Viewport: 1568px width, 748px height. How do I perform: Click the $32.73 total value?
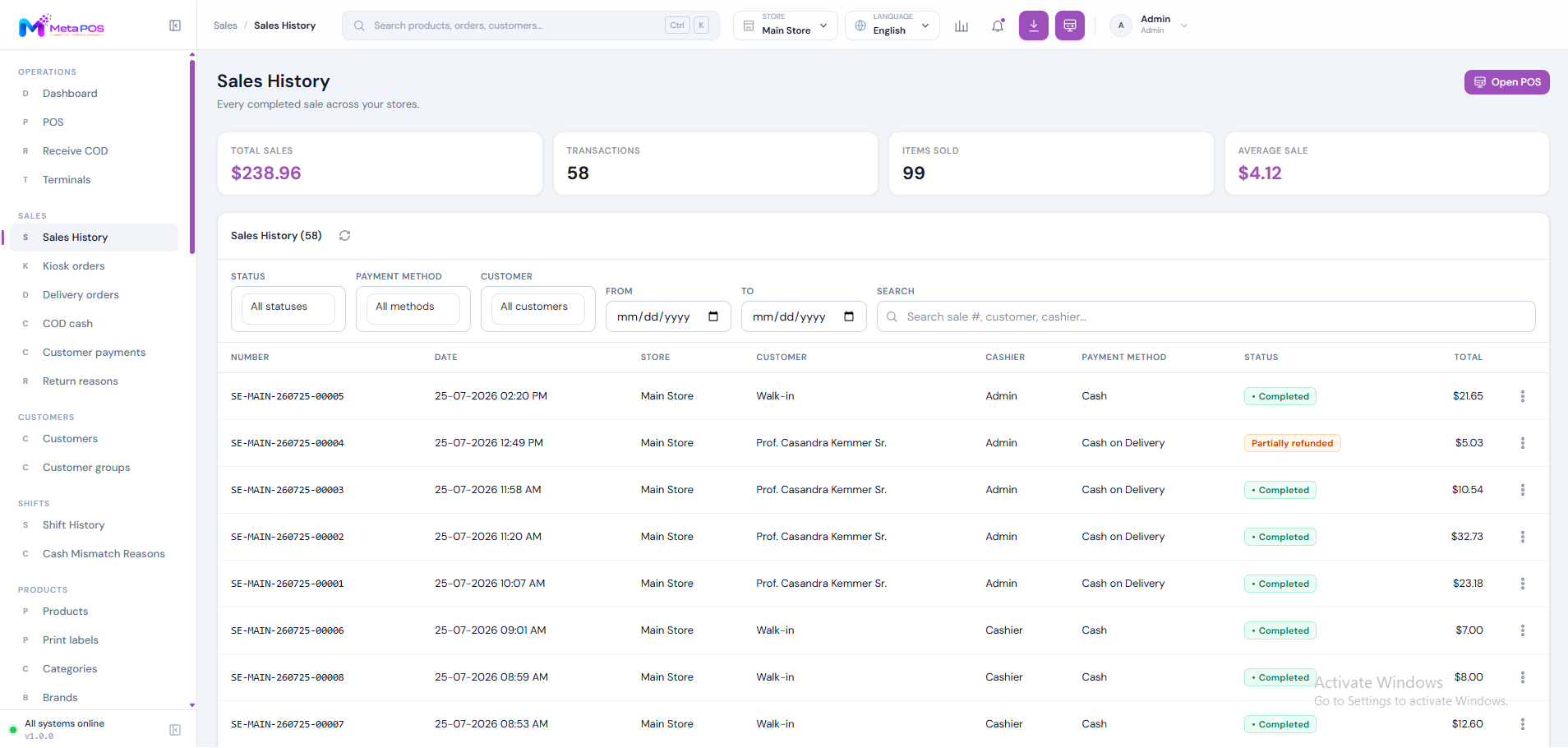click(1467, 537)
